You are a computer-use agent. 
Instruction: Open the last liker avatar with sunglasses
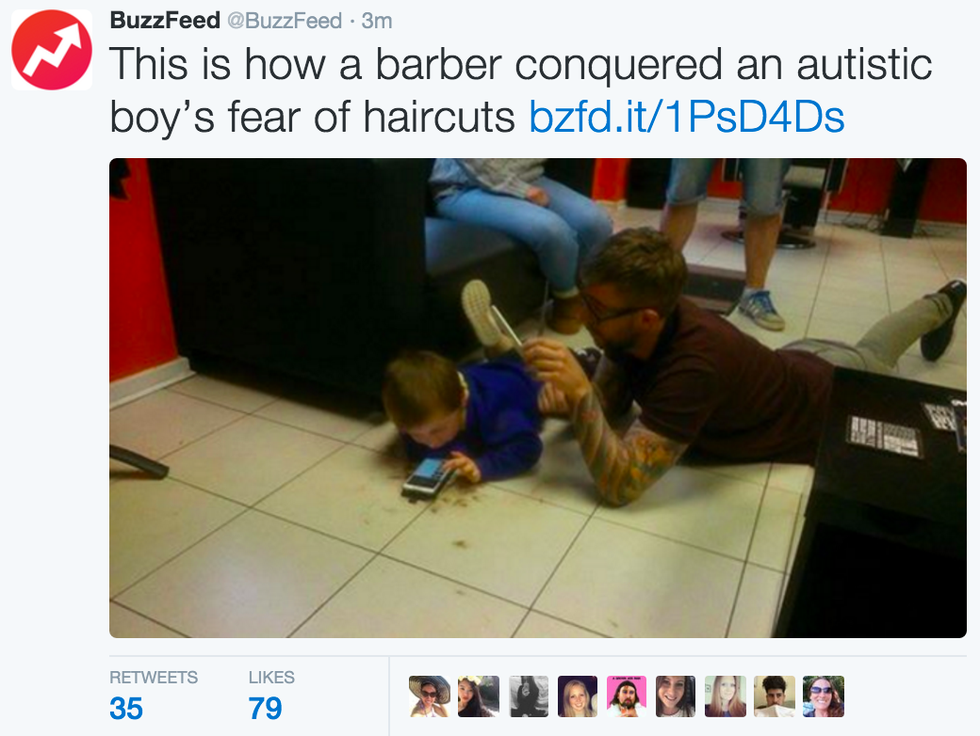[x=824, y=696]
